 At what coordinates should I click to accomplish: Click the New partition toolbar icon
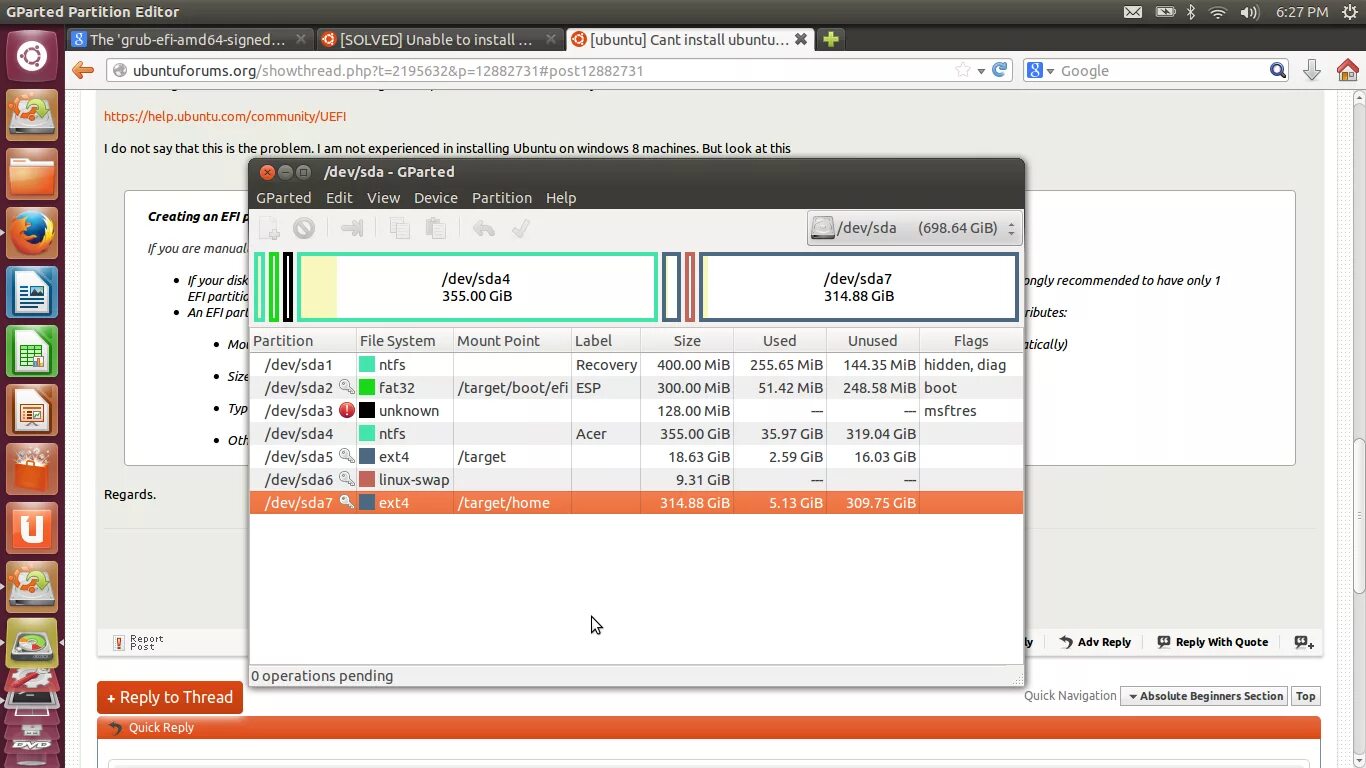point(269,228)
